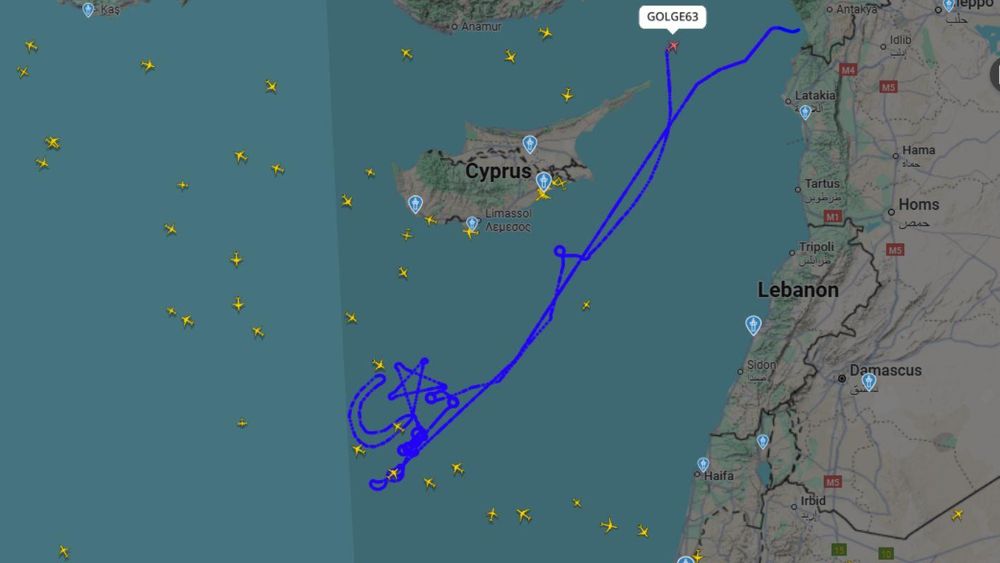Select the airport pin by Limassol

point(472,223)
